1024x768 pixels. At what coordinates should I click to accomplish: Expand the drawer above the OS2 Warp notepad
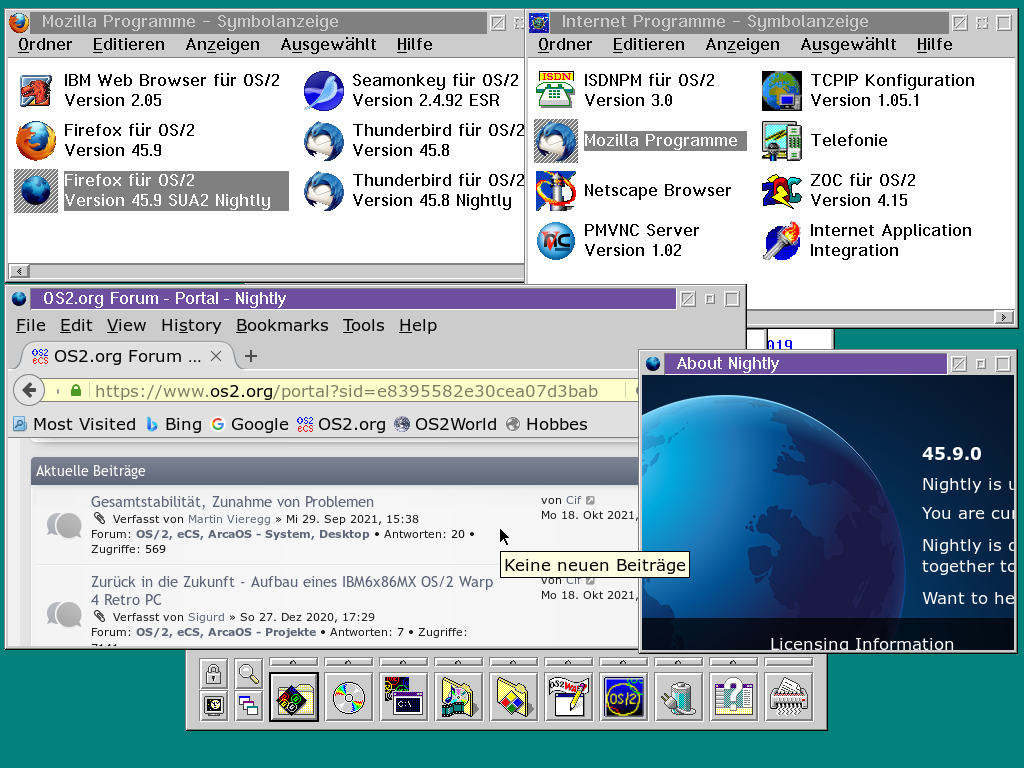(568, 662)
